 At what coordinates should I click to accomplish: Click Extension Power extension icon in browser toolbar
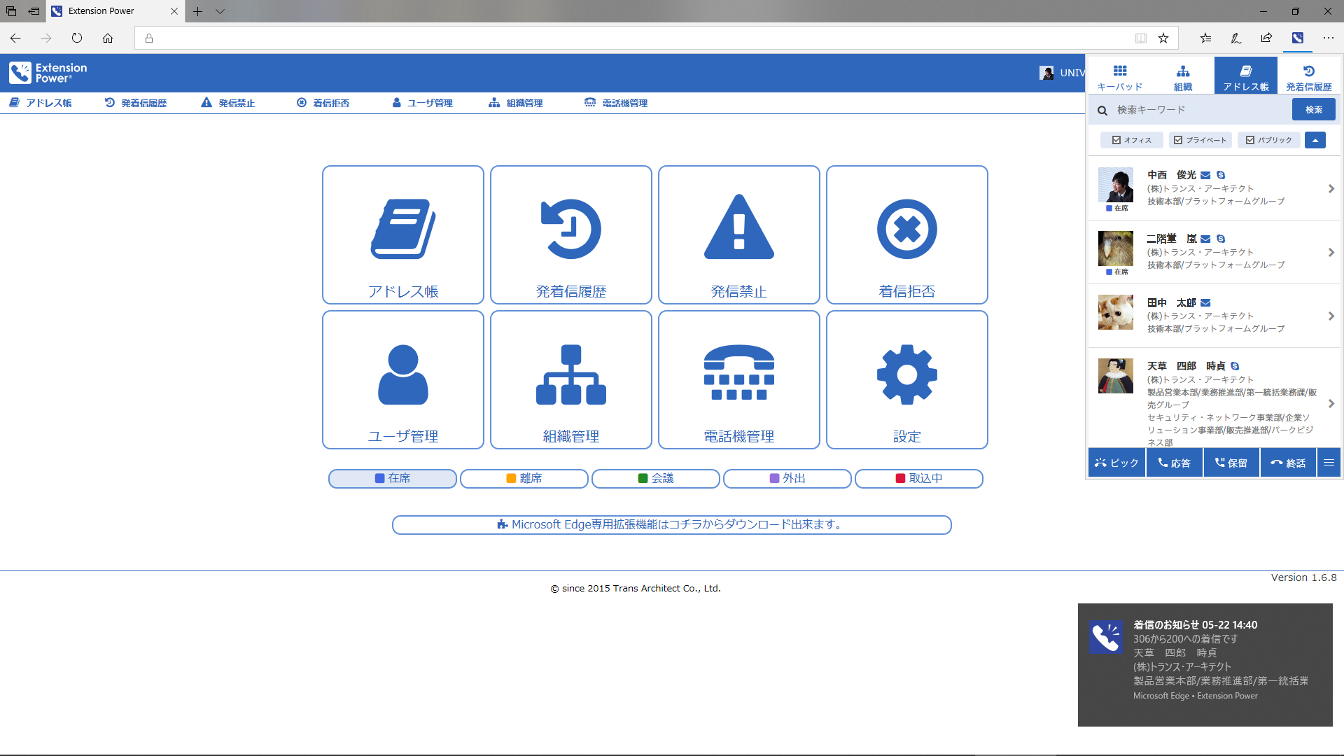pos(1297,38)
